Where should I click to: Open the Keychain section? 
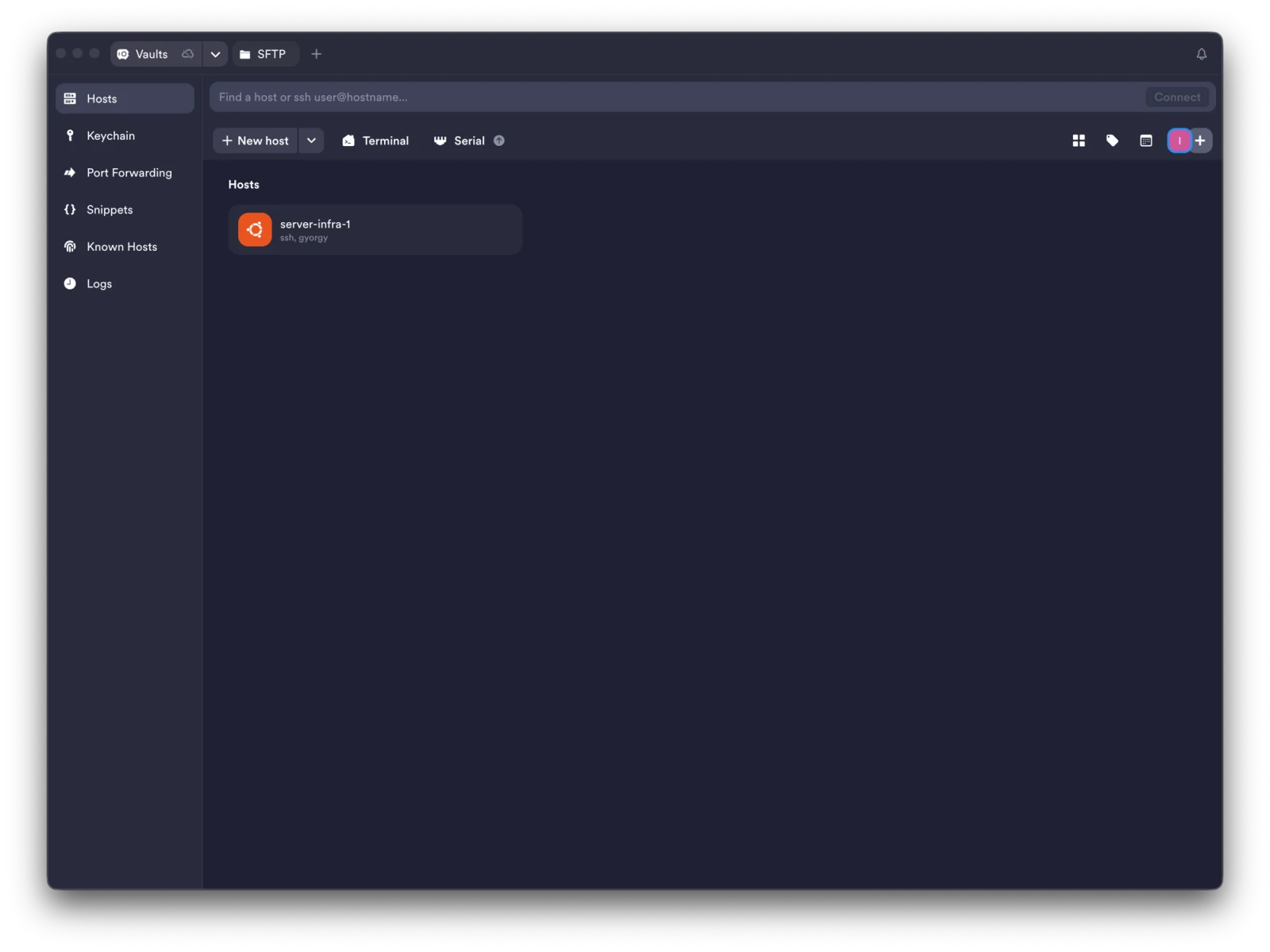[x=125, y=136]
